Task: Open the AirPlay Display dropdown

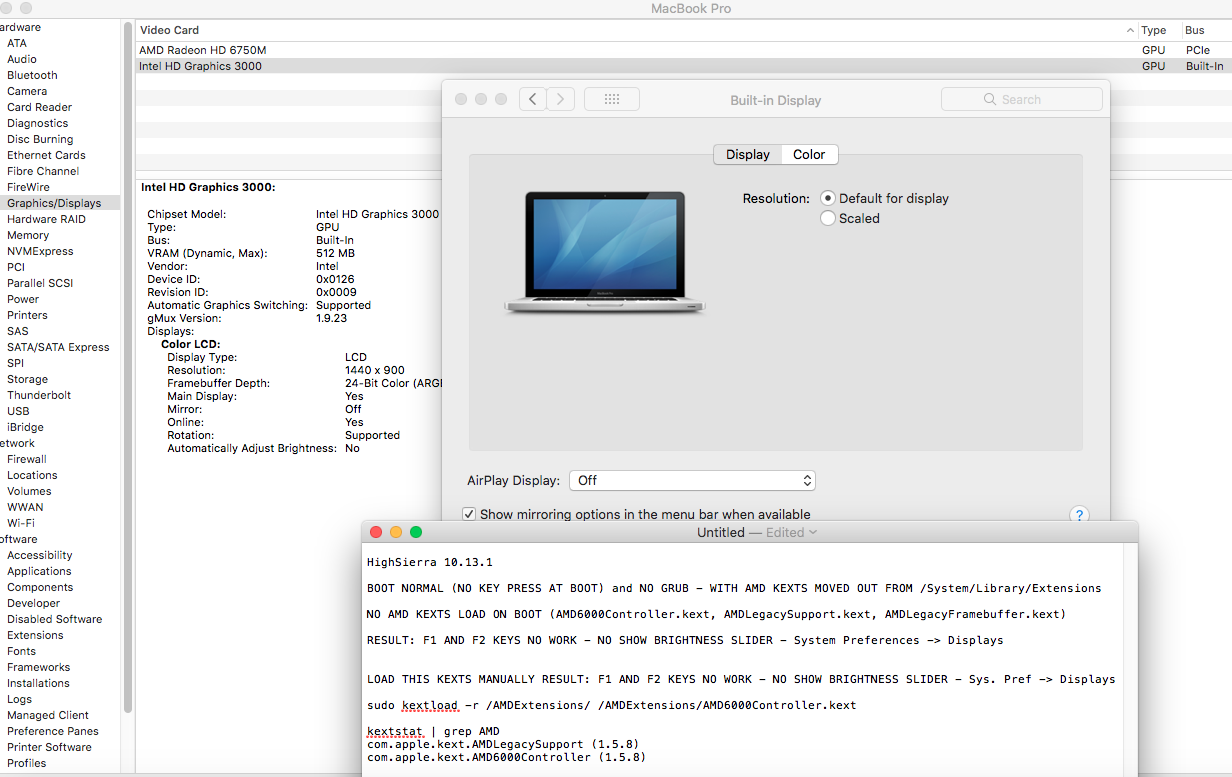Action: click(x=693, y=480)
